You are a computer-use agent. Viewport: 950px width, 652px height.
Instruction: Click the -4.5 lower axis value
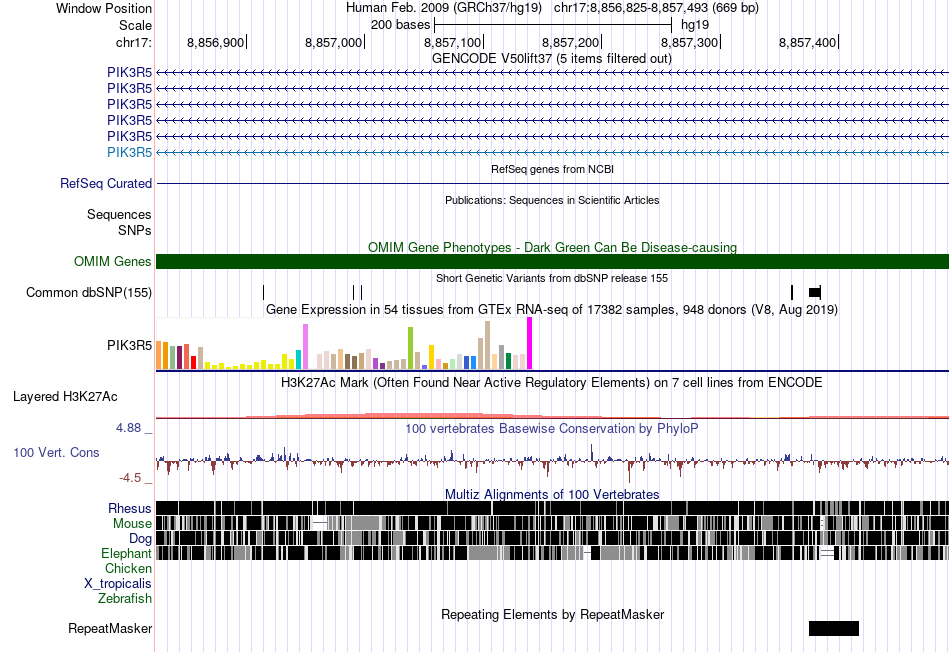tap(130, 478)
